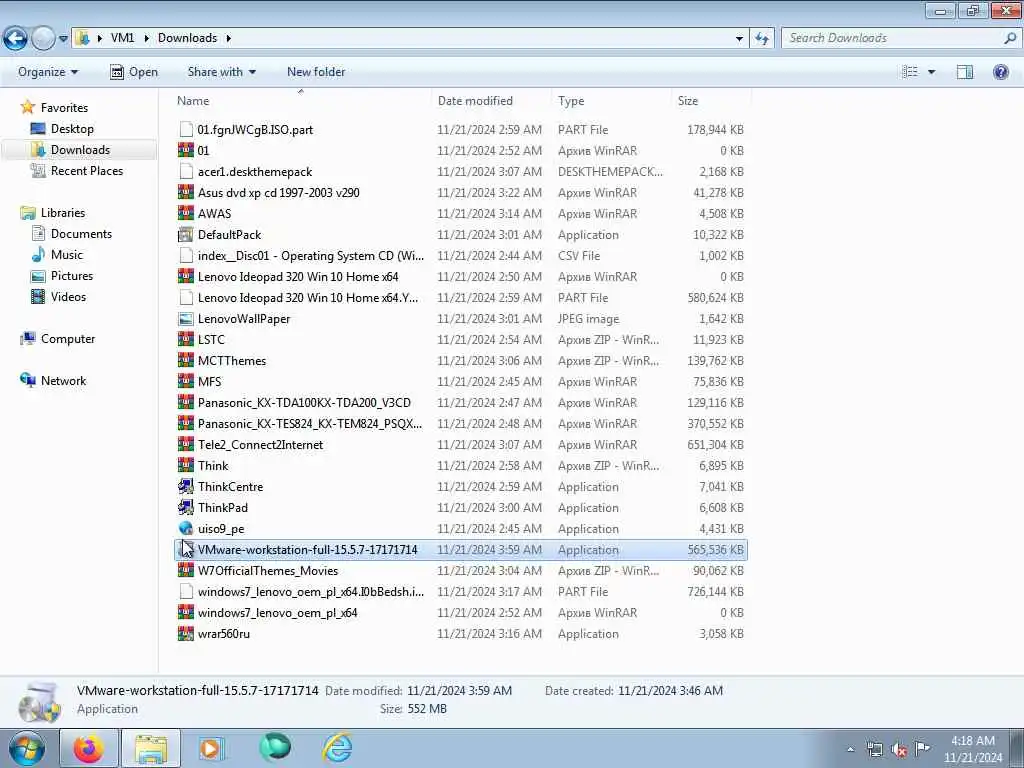Open the taskbar clock showing 4:18 AM
This screenshot has height=768, width=1024.
point(973,749)
